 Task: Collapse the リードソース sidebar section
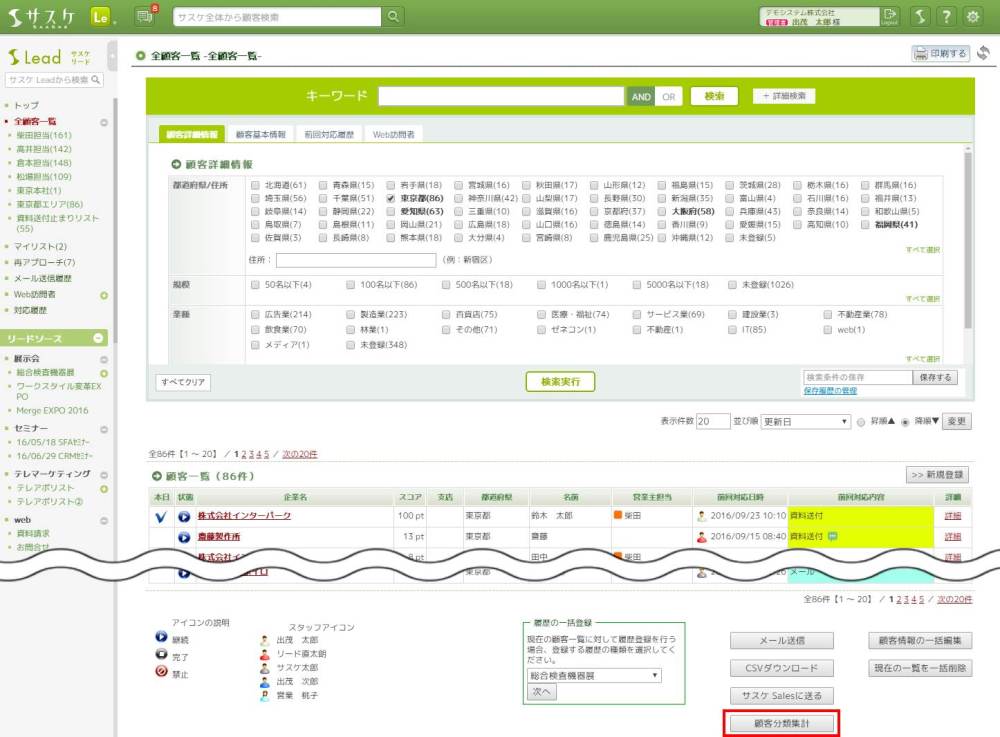coord(100,339)
